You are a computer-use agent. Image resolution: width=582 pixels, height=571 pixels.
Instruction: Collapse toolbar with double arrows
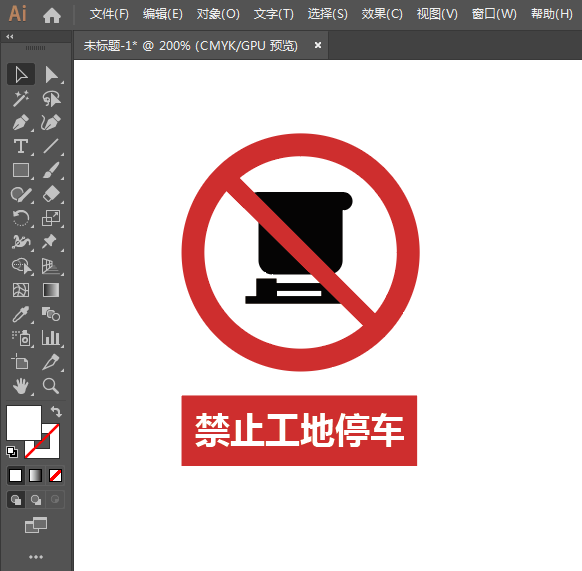tap(10, 36)
